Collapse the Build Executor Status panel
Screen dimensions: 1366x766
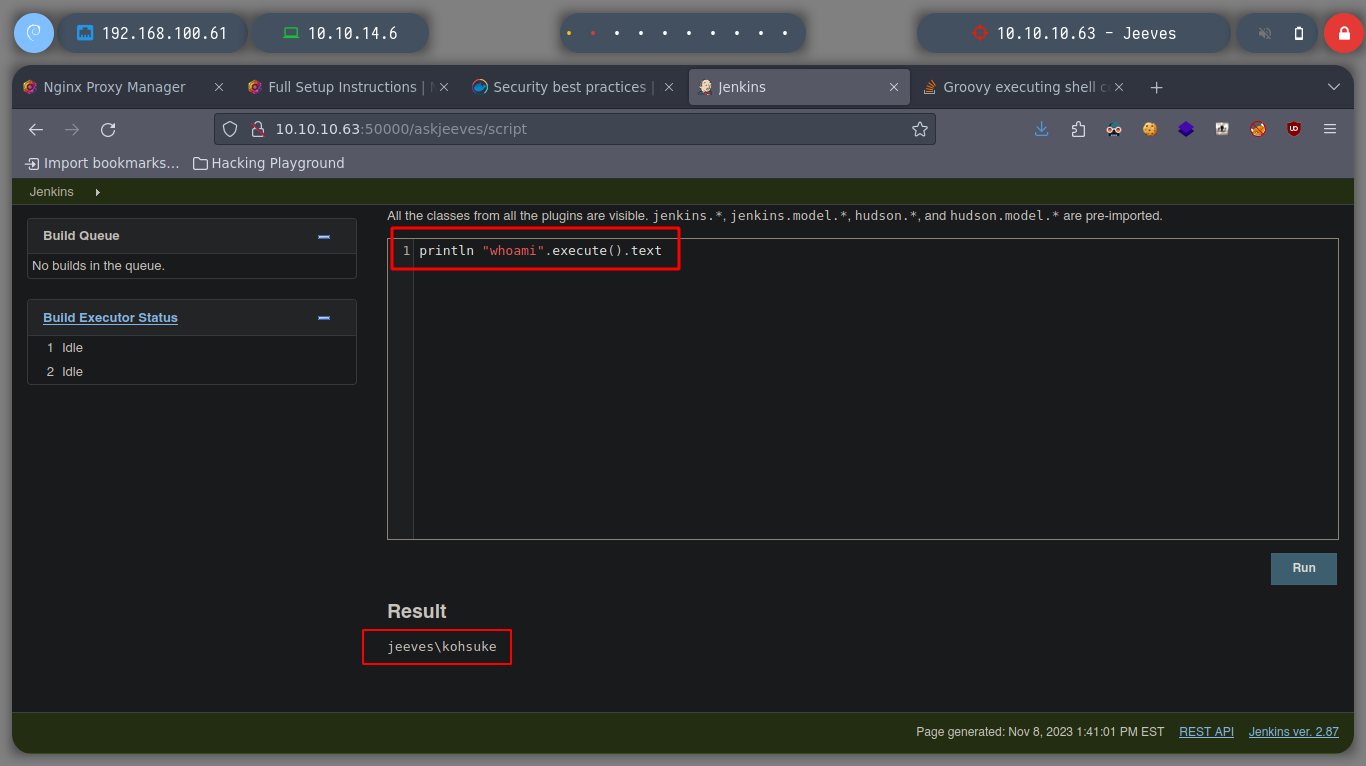323,318
